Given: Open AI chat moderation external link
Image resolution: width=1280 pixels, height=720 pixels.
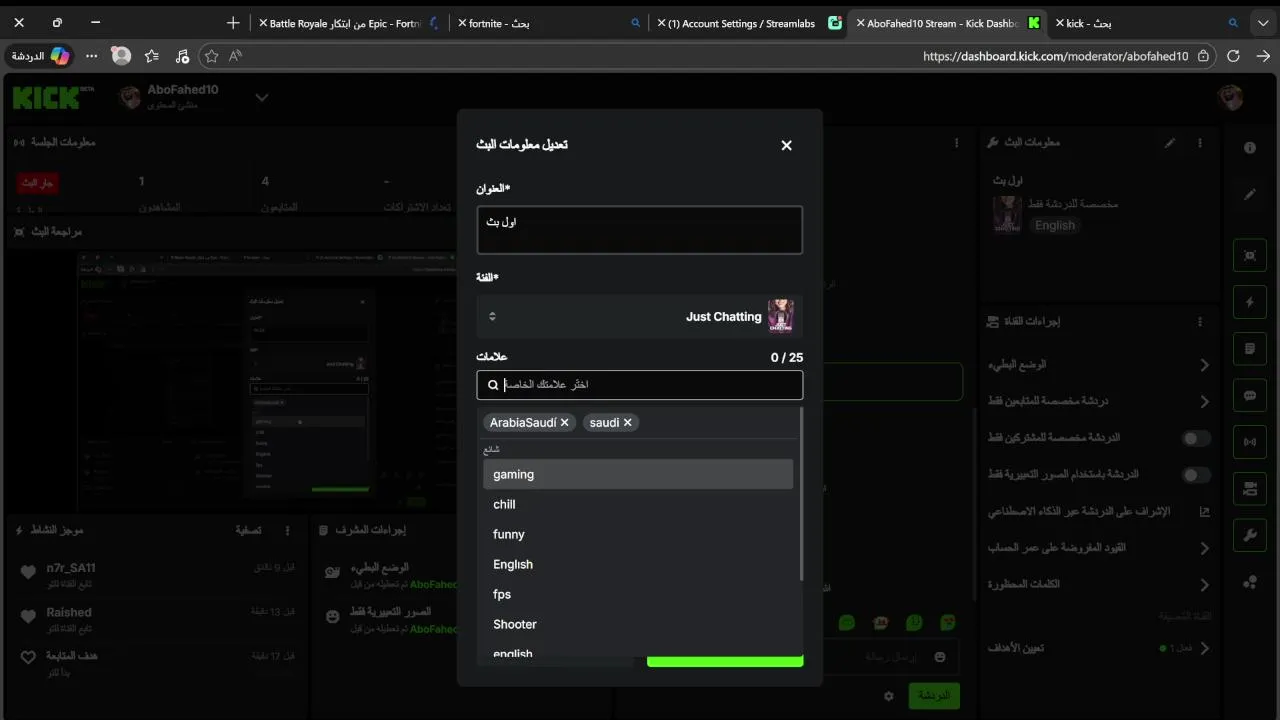Looking at the screenshot, I should pos(1204,511).
